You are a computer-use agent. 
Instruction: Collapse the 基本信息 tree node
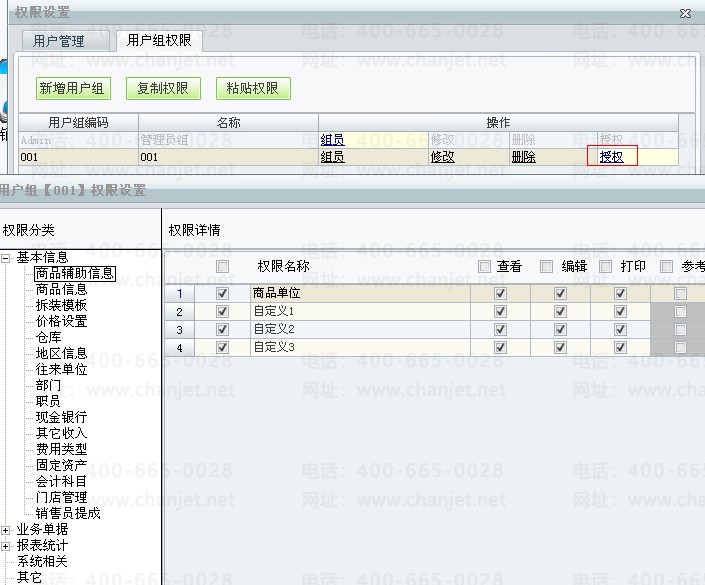(x=6, y=258)
